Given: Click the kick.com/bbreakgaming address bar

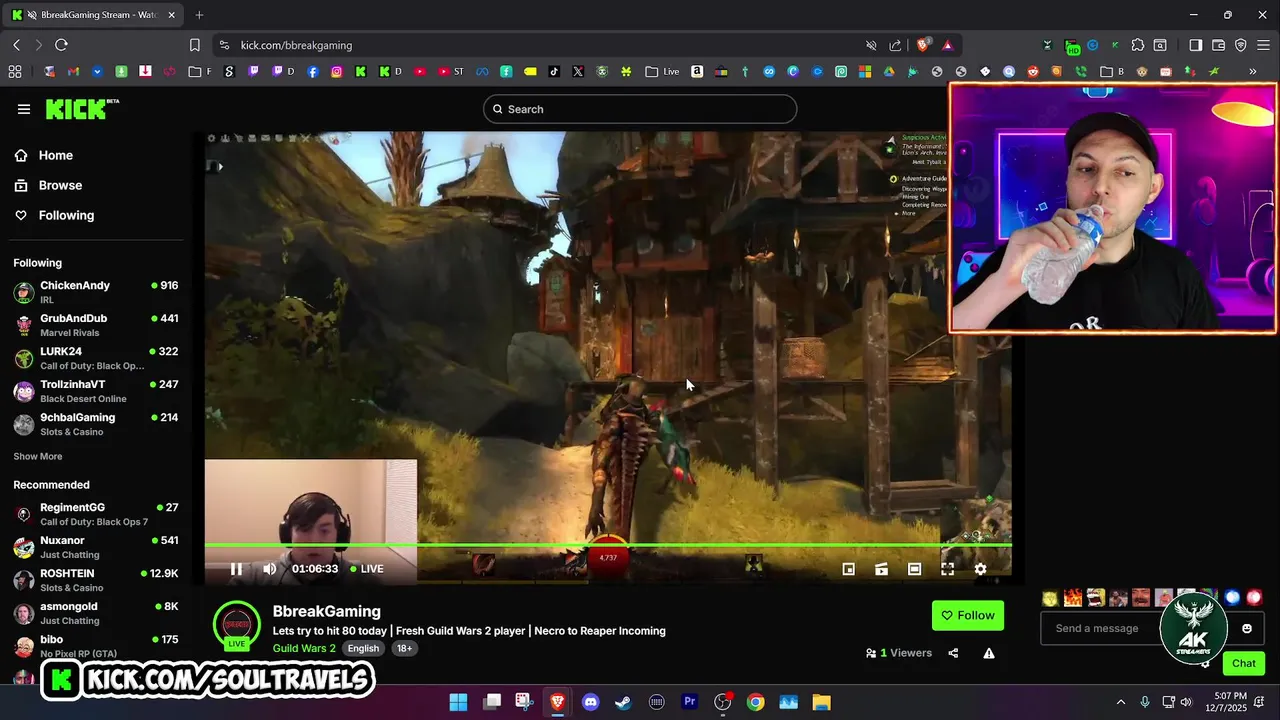Looking at the screenshot, I should click(x=296, y=45).
